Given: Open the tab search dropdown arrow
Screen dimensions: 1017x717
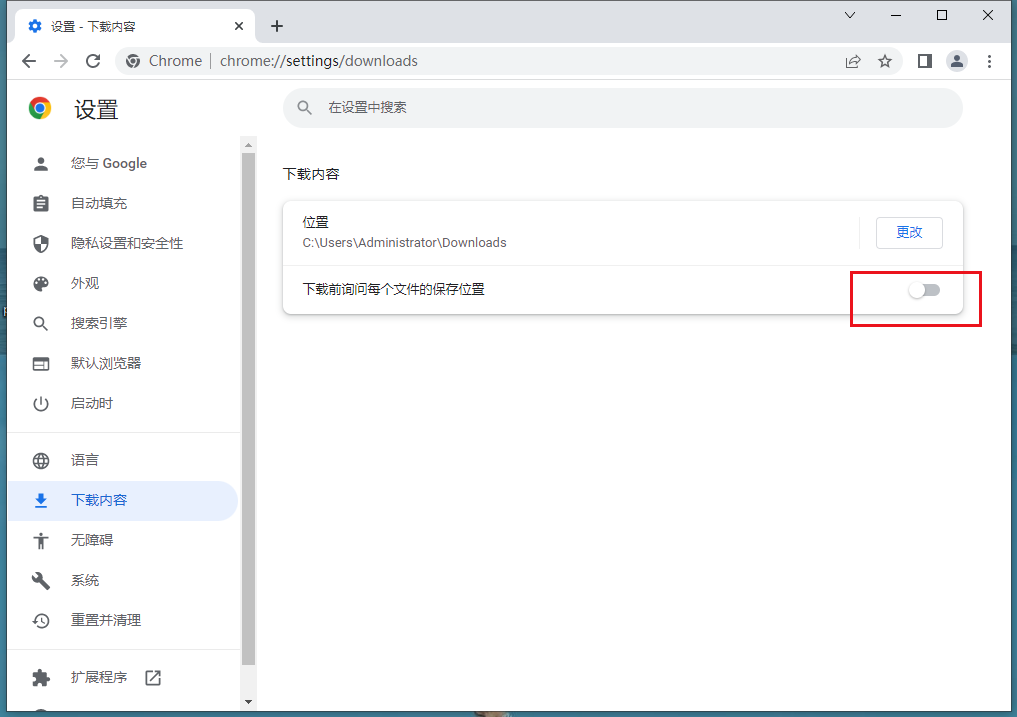Looking at the screenshot, I should point(850,15).
